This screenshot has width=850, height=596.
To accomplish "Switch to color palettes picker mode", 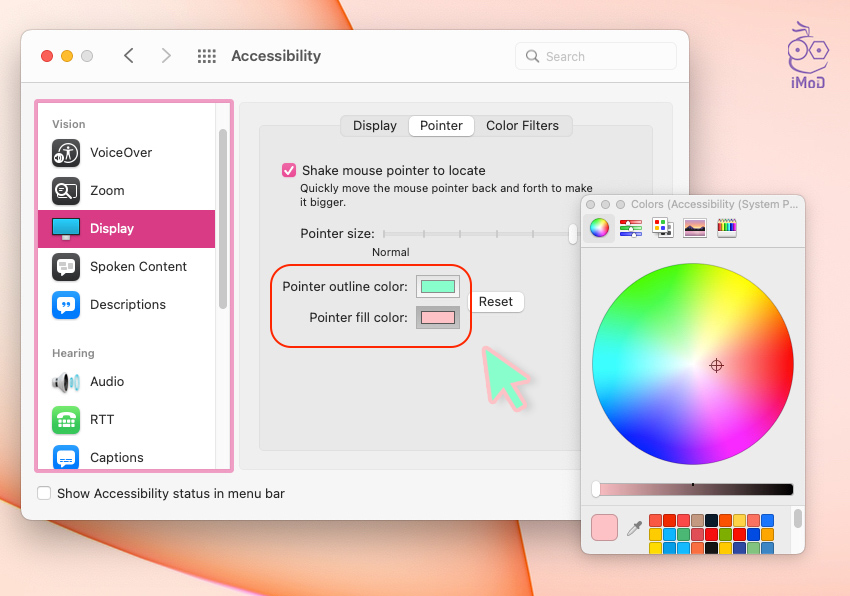I will pos(663,228).
